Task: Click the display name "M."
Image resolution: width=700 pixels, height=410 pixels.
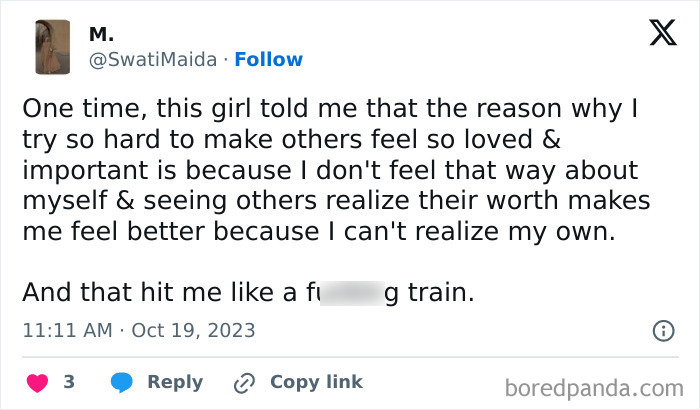Action: [x=101, y=35]
